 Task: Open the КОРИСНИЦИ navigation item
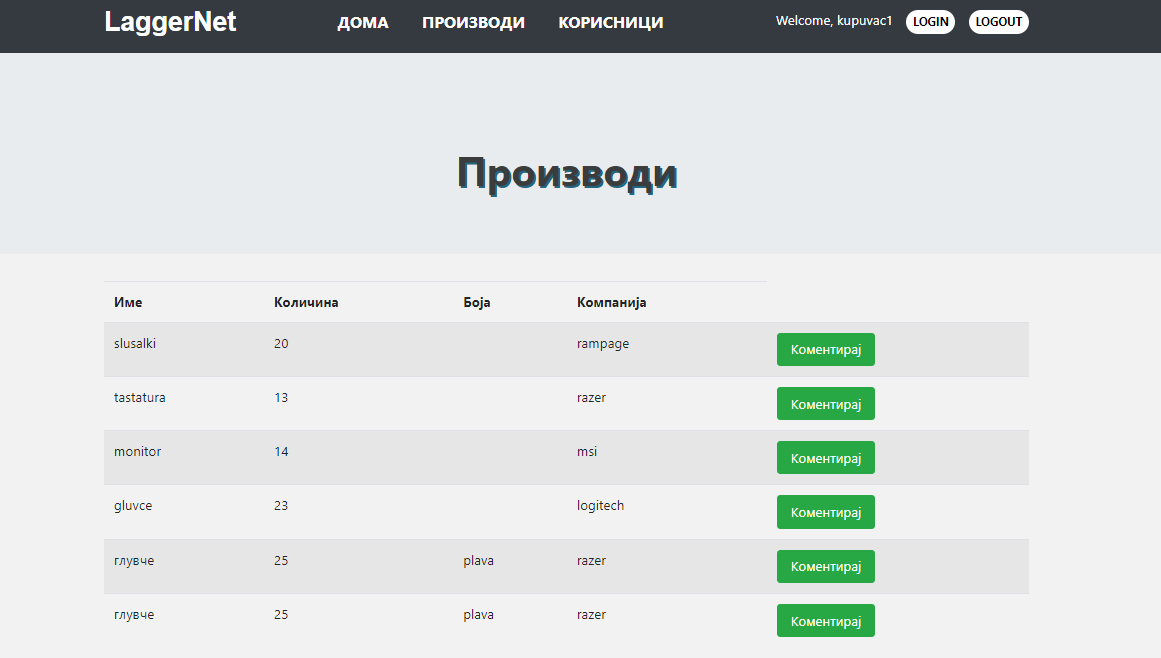tap(610, 23)
